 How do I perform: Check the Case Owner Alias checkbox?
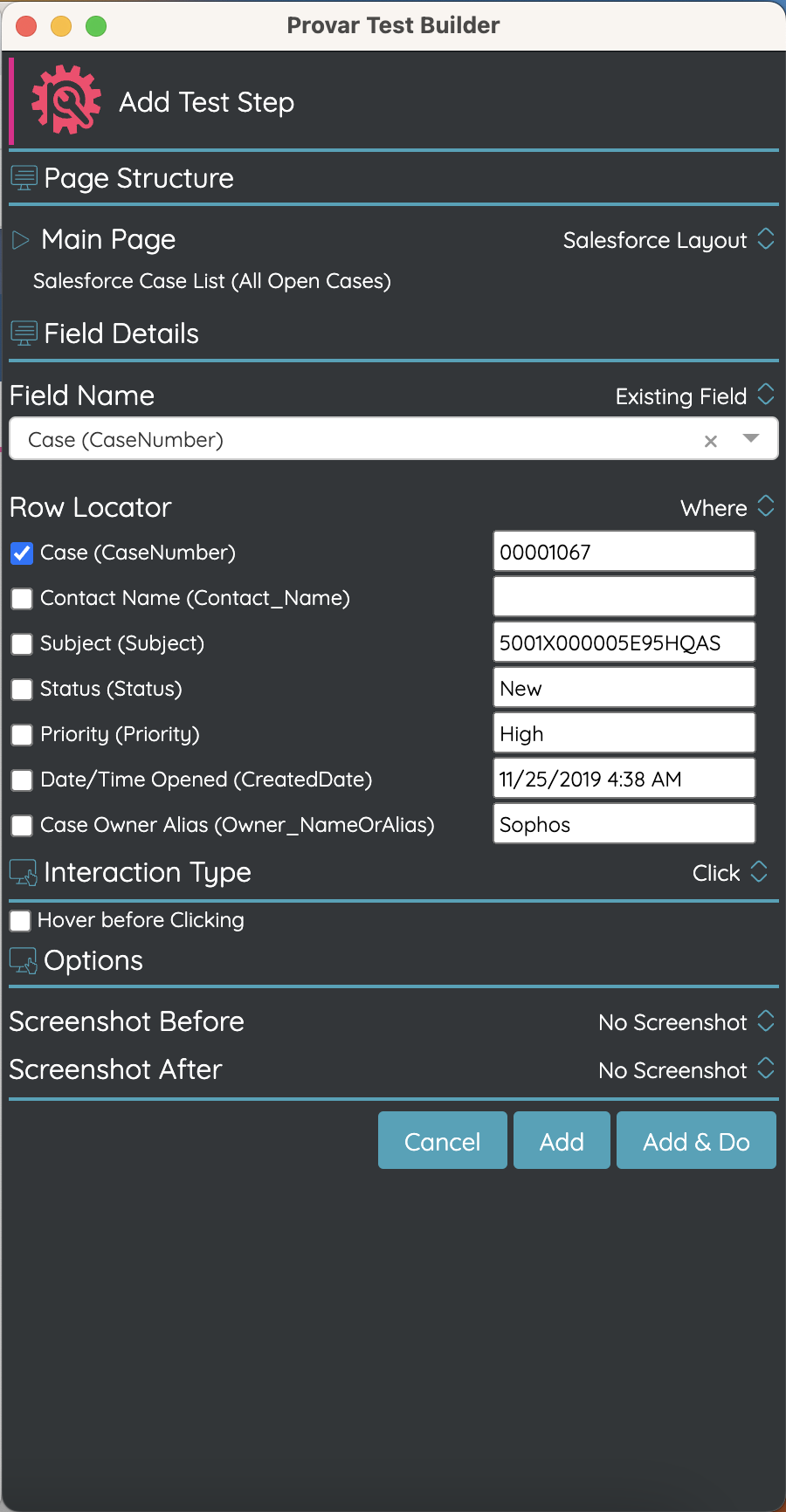(x=22, y=825)
